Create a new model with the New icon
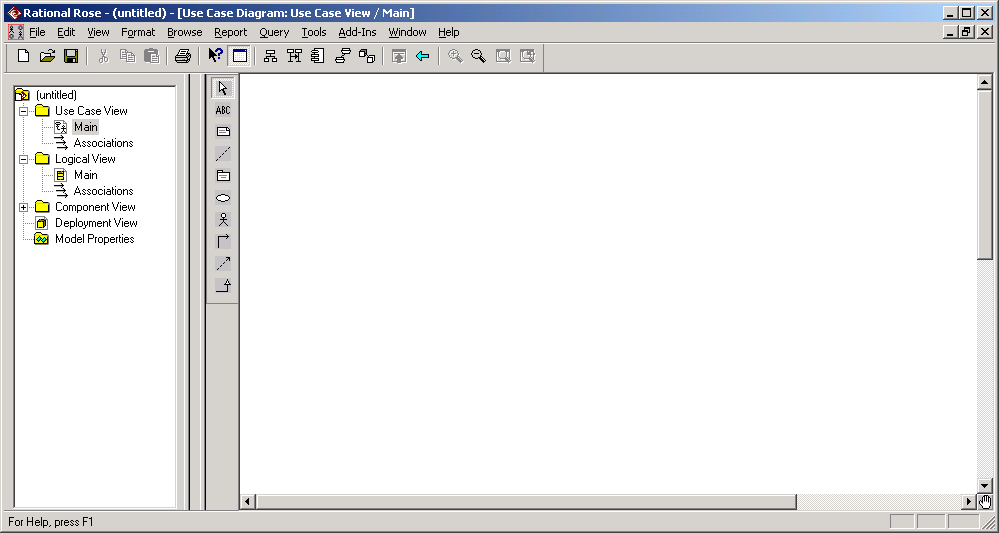Image resolution: width=999 pixels, height=533 pixels. [24, 56]
